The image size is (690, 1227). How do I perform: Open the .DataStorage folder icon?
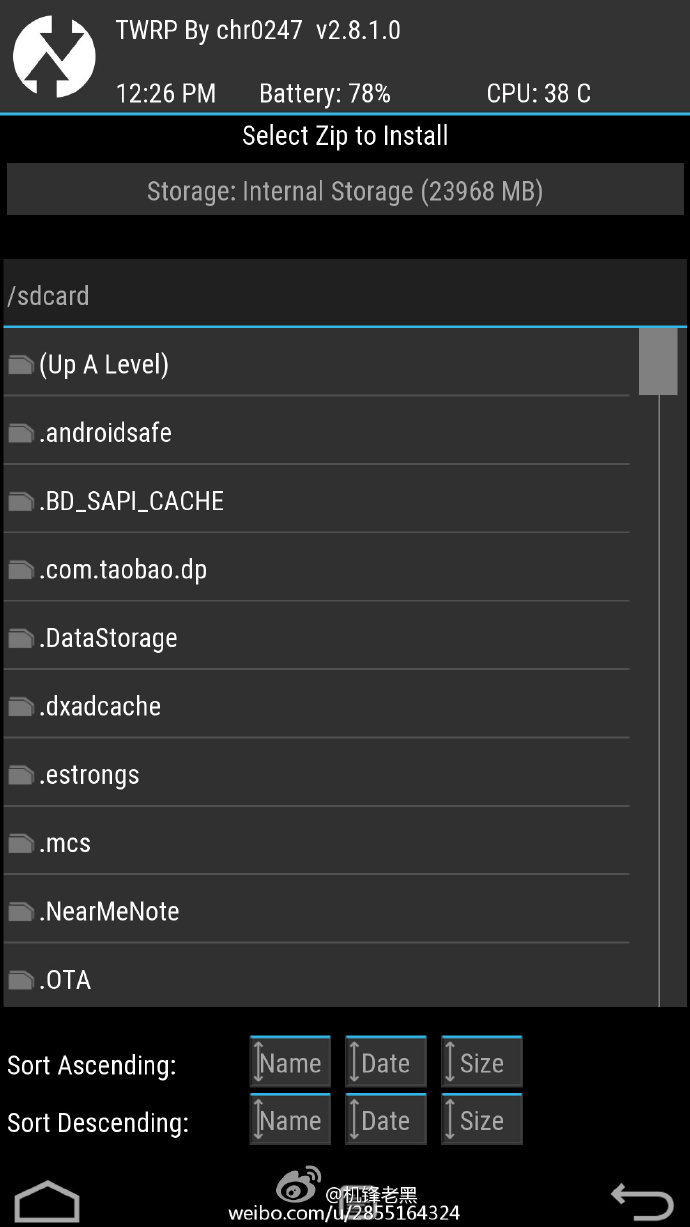tap(20, 637)
